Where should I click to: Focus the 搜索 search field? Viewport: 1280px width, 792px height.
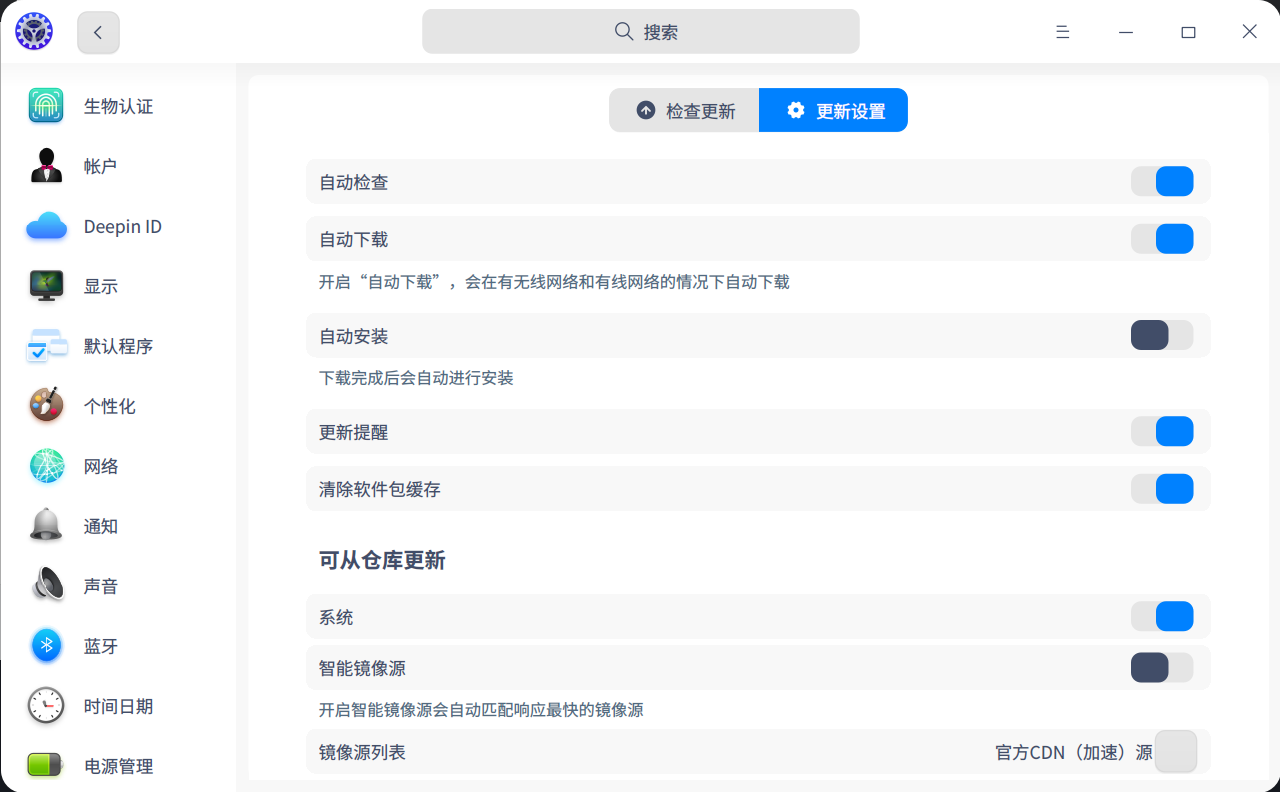(641, 31)
